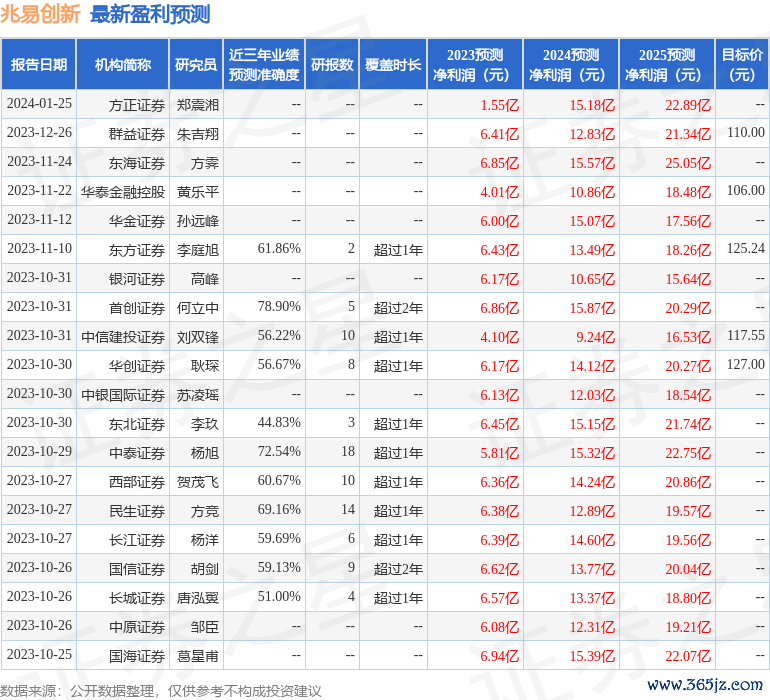770x700 pixels.
Task: Click the 近三年业绩预测准确度 column header
Action: click(x=264, y=64)
